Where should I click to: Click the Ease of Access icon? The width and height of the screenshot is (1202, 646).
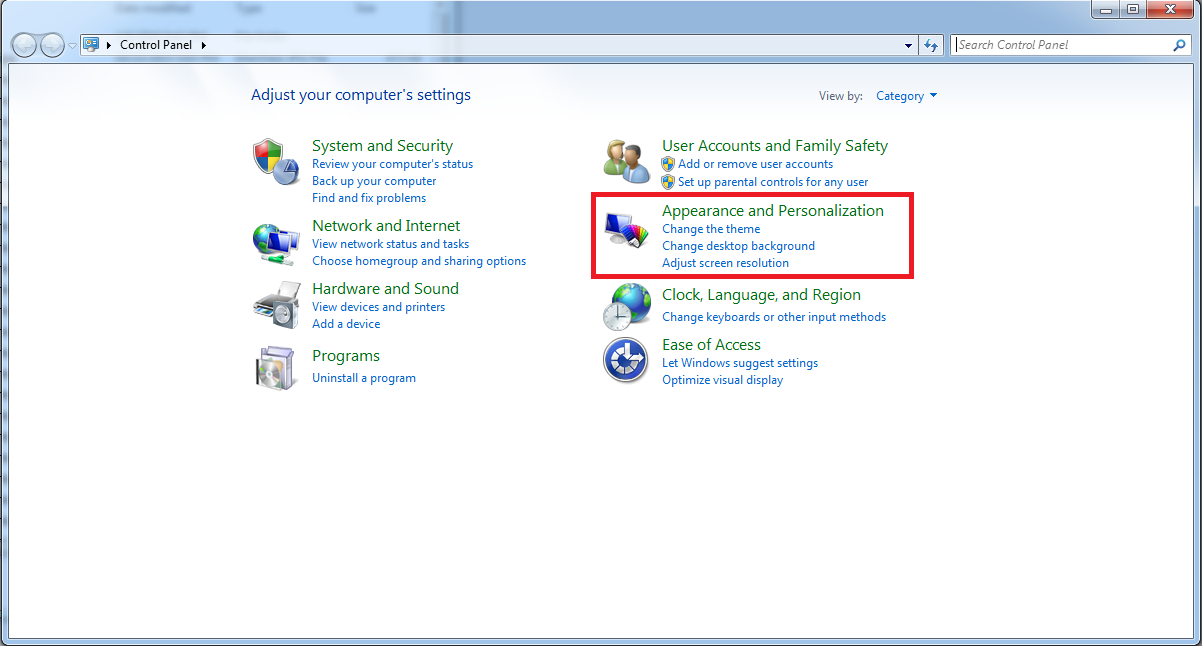627,361
